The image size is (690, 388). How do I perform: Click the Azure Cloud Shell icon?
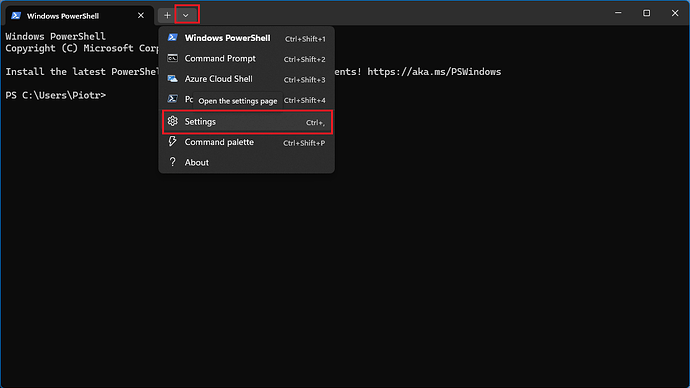pos(172,79)
